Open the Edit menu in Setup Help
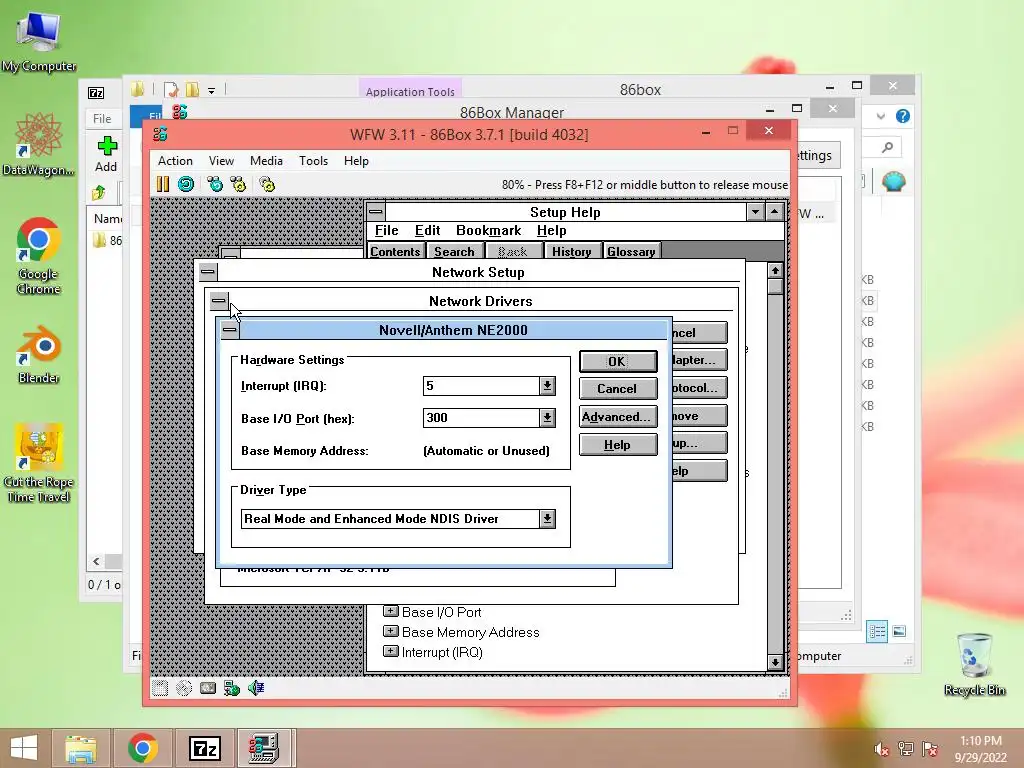Image resolution: width=1024 pixels, height=768 pixels. 428,231
